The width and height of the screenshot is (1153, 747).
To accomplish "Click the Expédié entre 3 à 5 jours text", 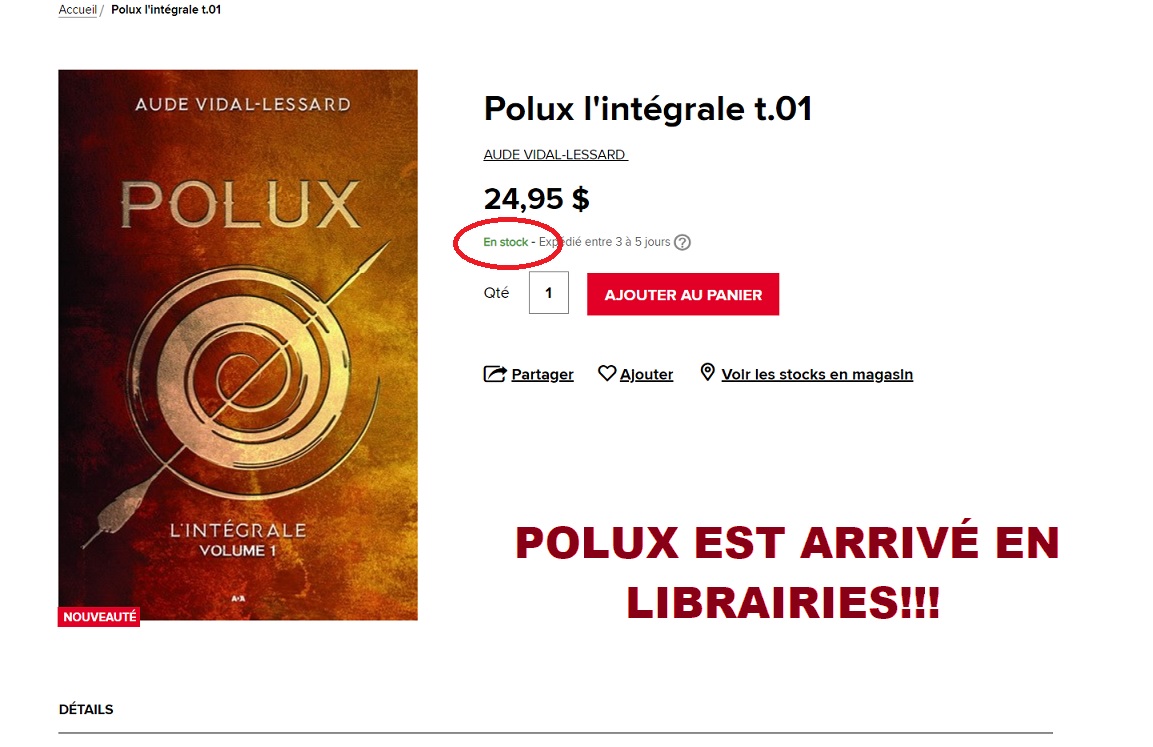I will (x=604, y=242).
